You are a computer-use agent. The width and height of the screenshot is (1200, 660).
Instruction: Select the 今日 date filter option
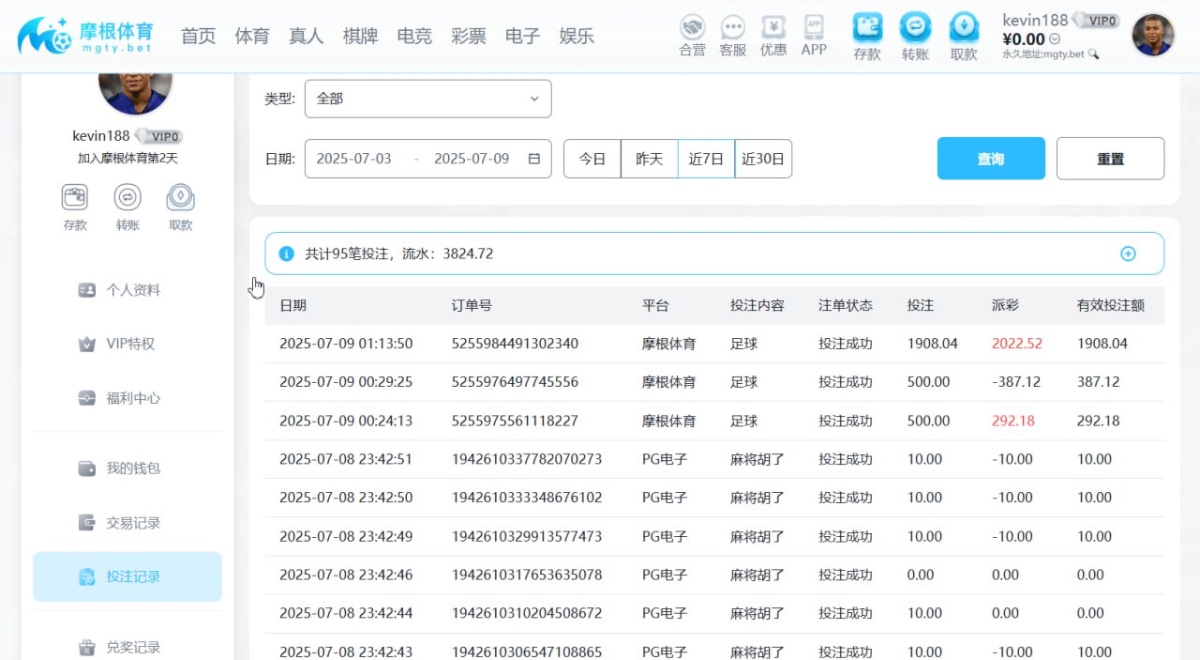[592, 158]
